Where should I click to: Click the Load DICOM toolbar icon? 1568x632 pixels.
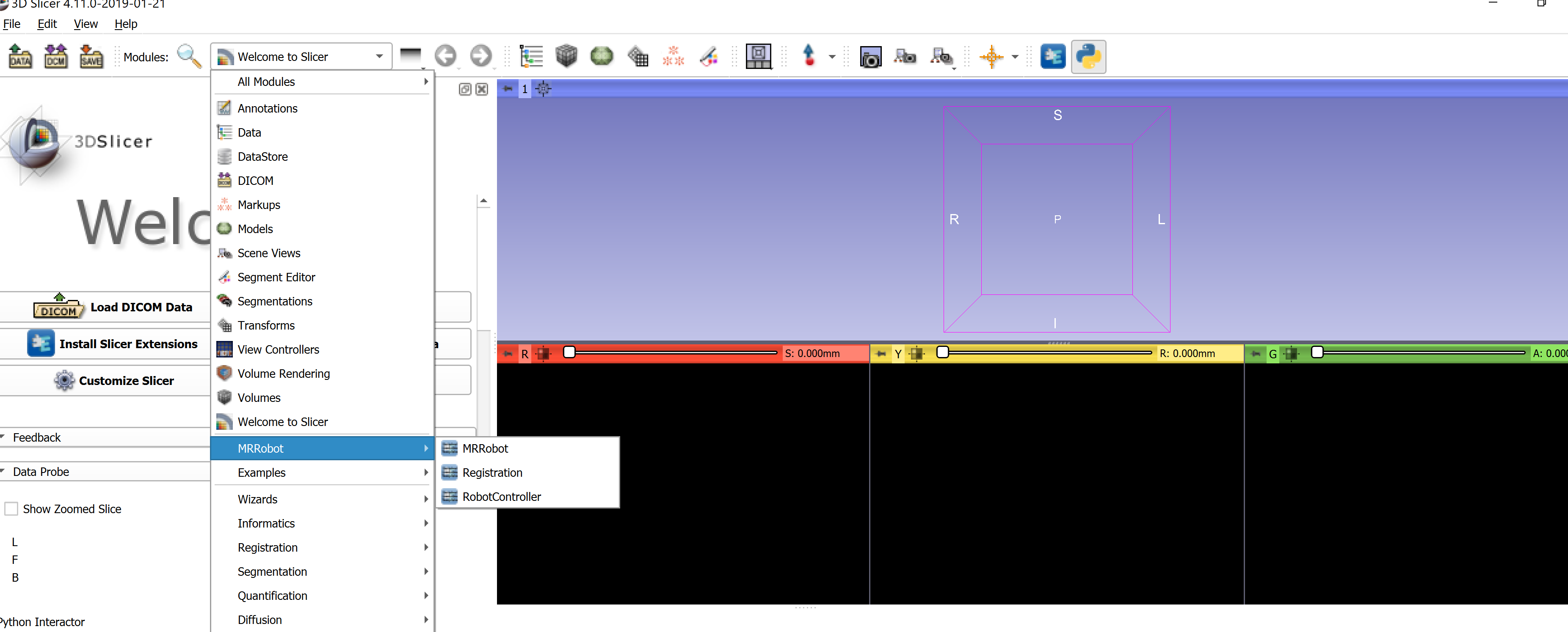(55, 57)
